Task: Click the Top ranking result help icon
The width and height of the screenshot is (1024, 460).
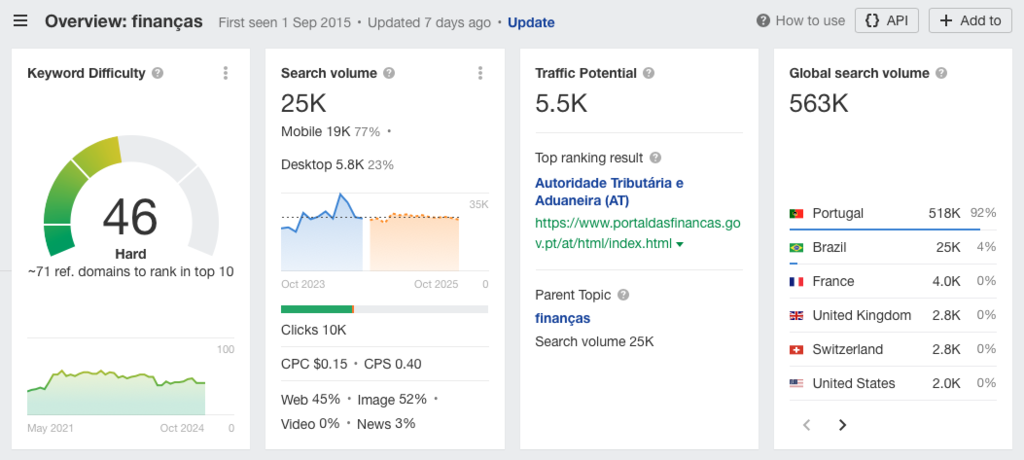Action: pos(655,158)
